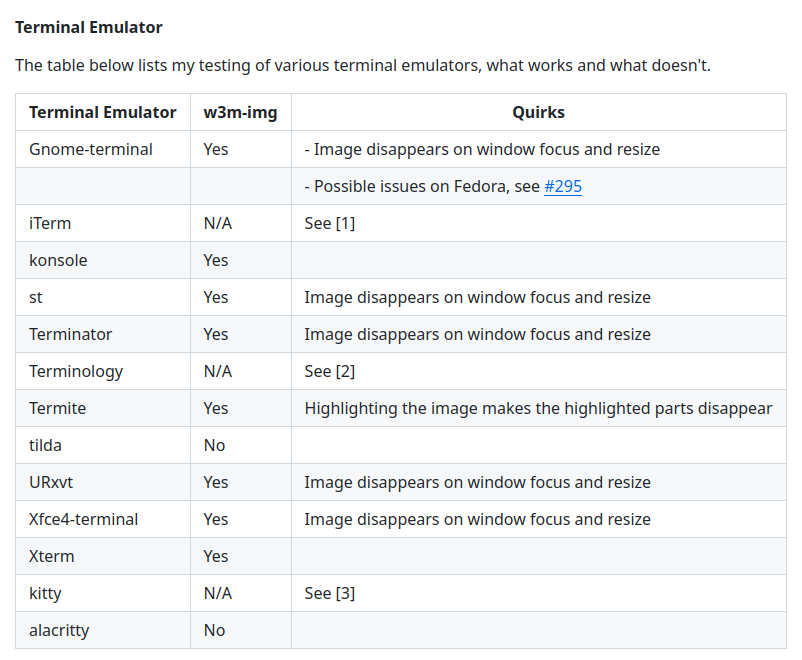Viewport: 802px width, 660px height.
Task: Click the "No" value in the tilda row
Action: (x=214, y=446)
